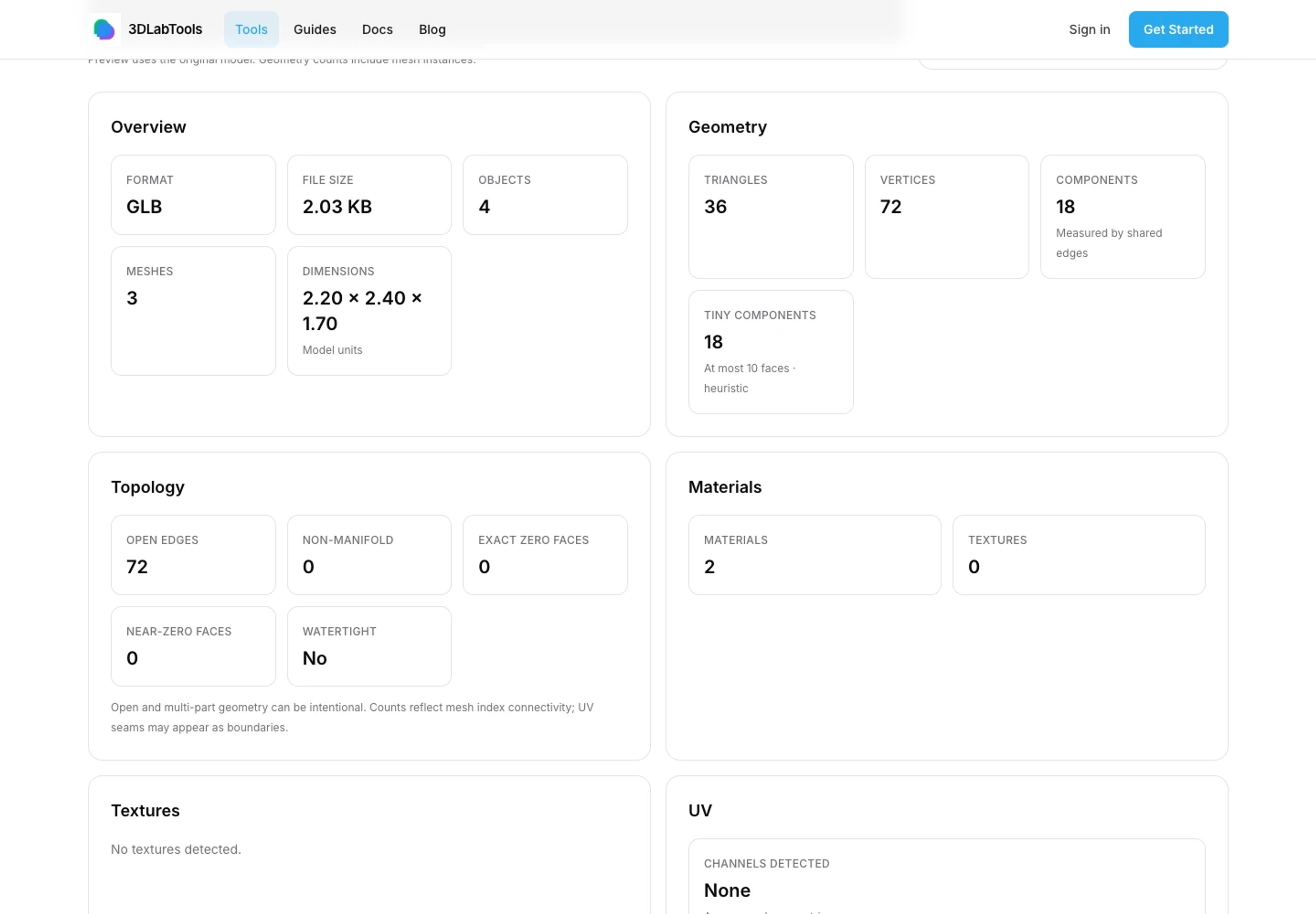Click the Textures section heading
This screenshot has width=1316, height=914.
point(145,811)
